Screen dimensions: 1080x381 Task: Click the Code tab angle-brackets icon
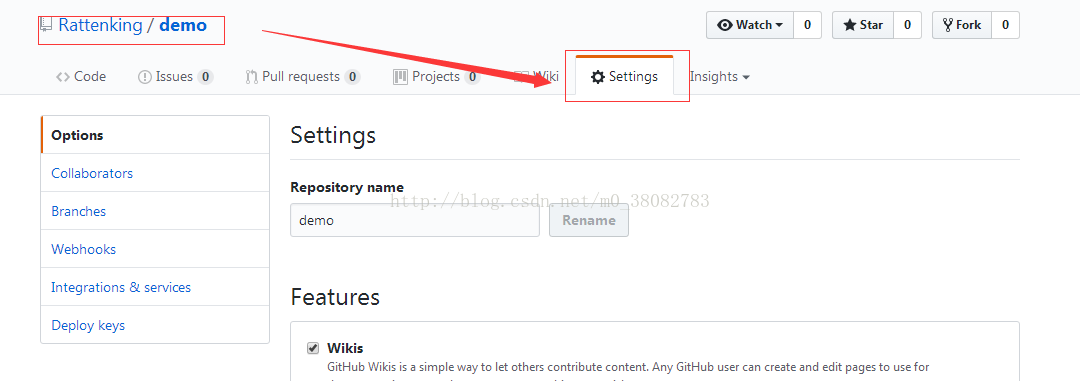pyautogui.click(x=63, y=76)
